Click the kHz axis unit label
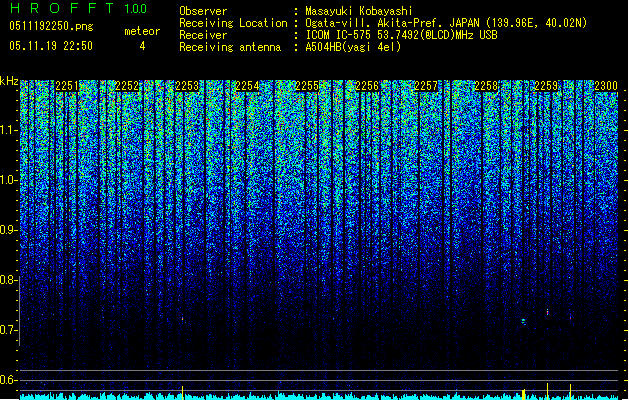 point(9,81)
